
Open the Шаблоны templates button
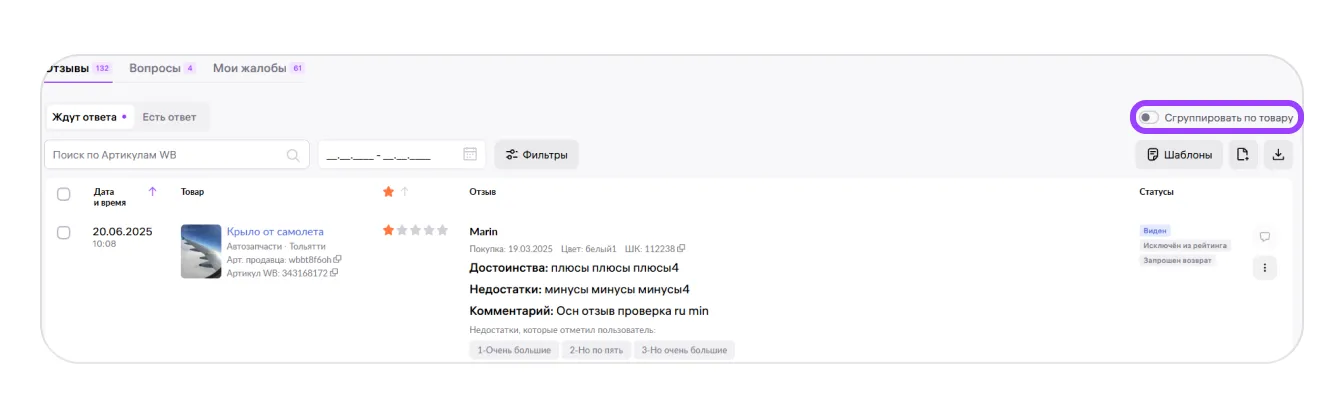click(x=1179, y=155)
